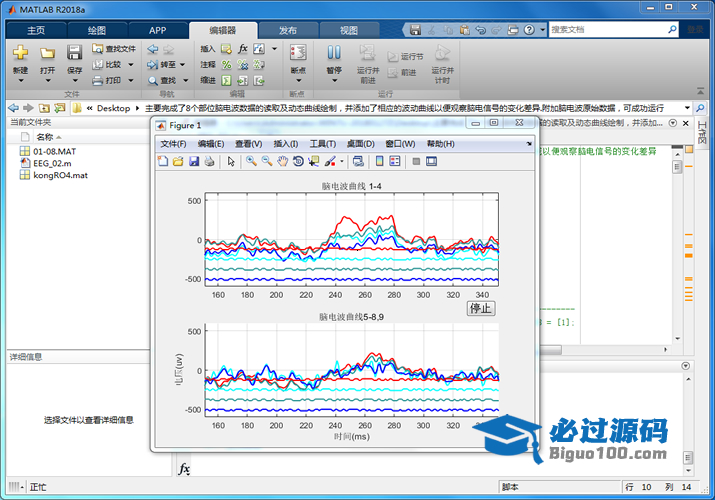Click the 查找 (Find) magnifier button
Screen dimensions: 715x500
pyautogui.click(x=162, y=81)
